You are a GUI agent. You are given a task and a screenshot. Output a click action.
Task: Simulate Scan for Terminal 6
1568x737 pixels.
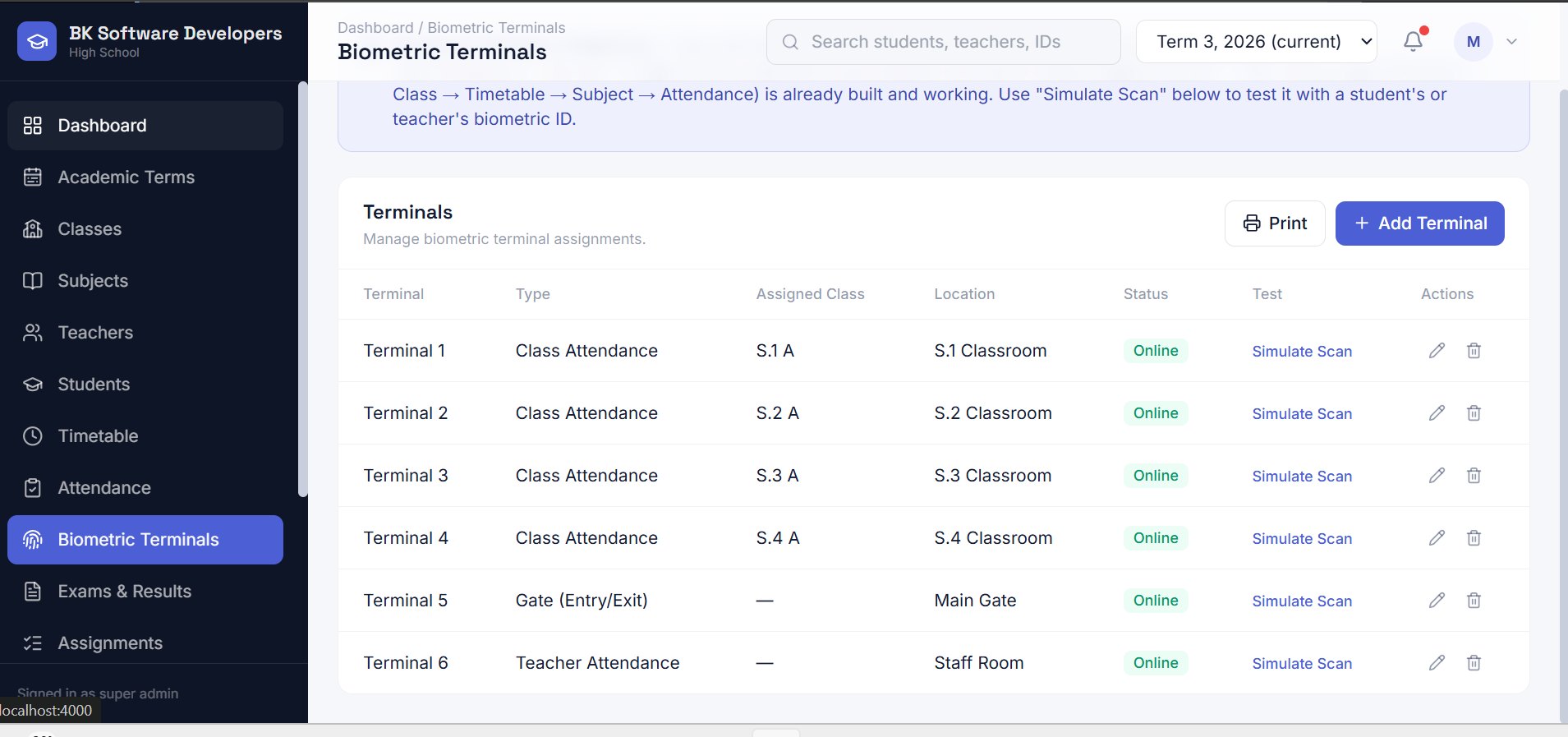pyautogui.click(x=1302, y=664)
